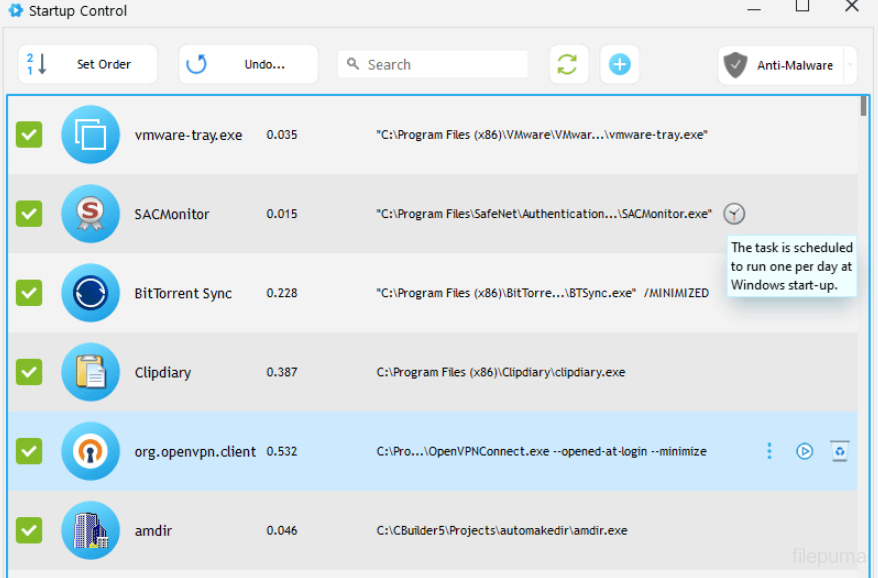
Task: Click the 0.035 startup time value
Action: tap(282, 135)
